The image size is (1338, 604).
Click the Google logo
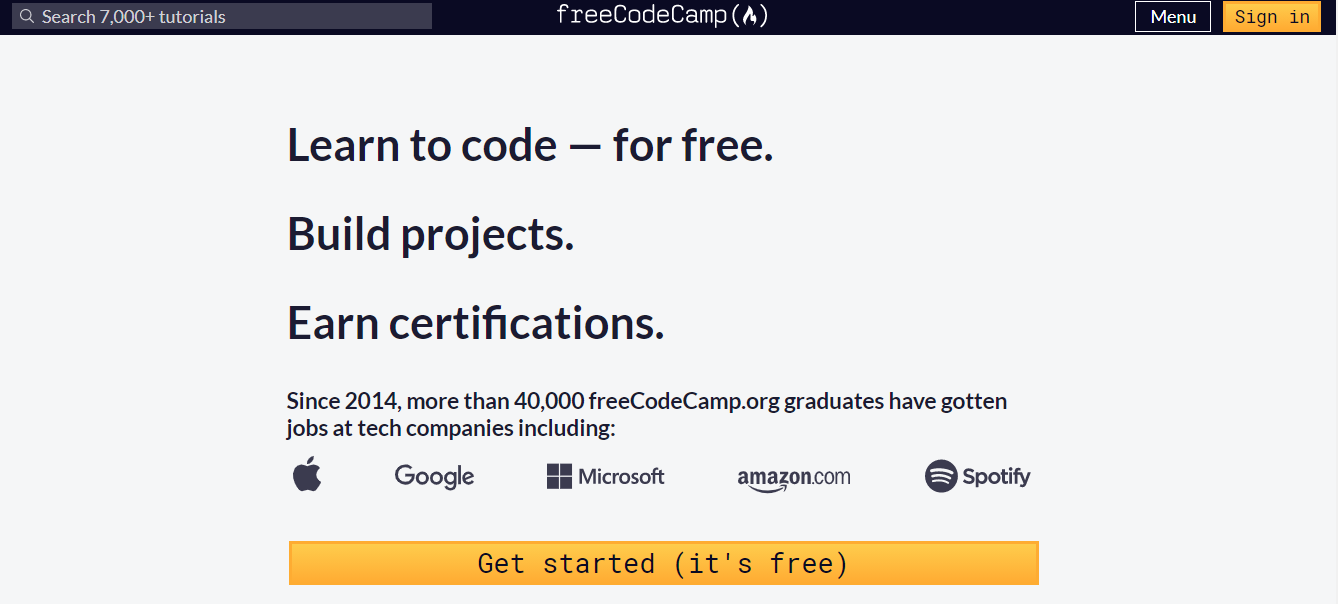(434, 476)
